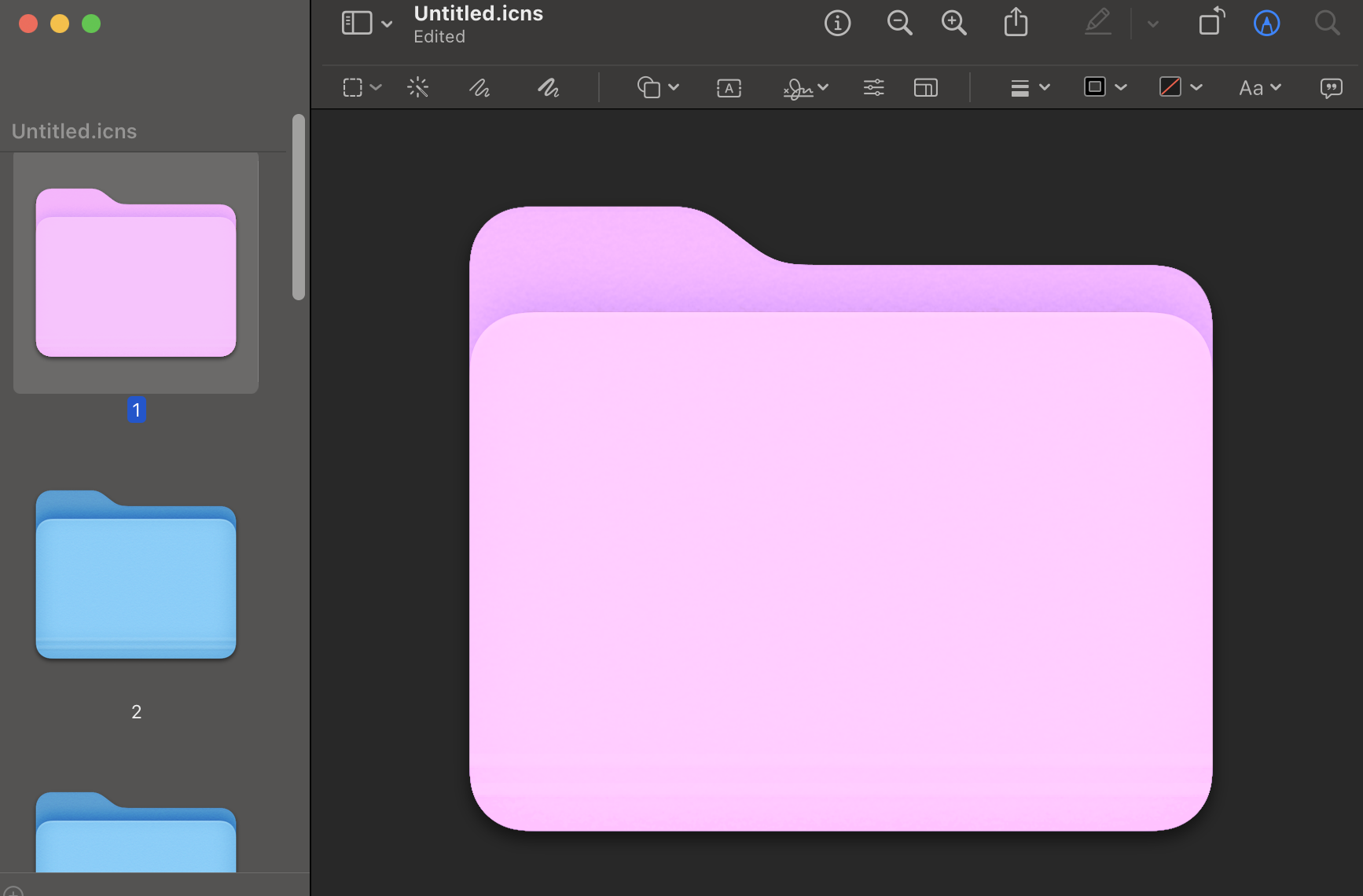Viewport: 1363px width, 896px height.
Task: Expand the sidebar view options chevron
Action: (x=387, y=24)
